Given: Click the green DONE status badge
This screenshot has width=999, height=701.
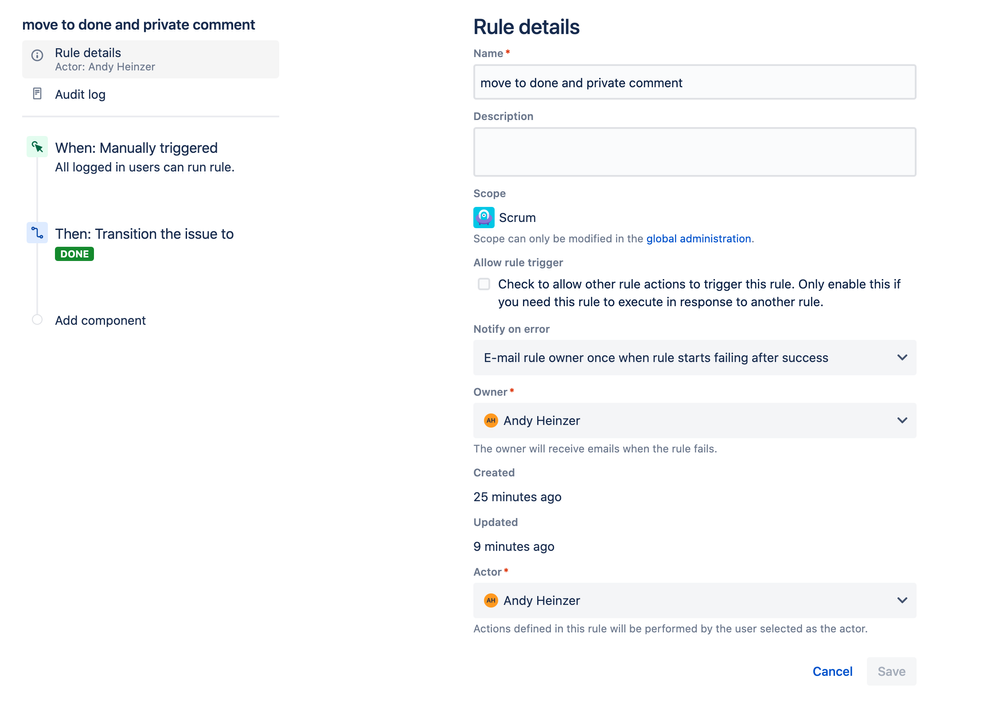Looking at the screenshot, I should click(75, 254).
